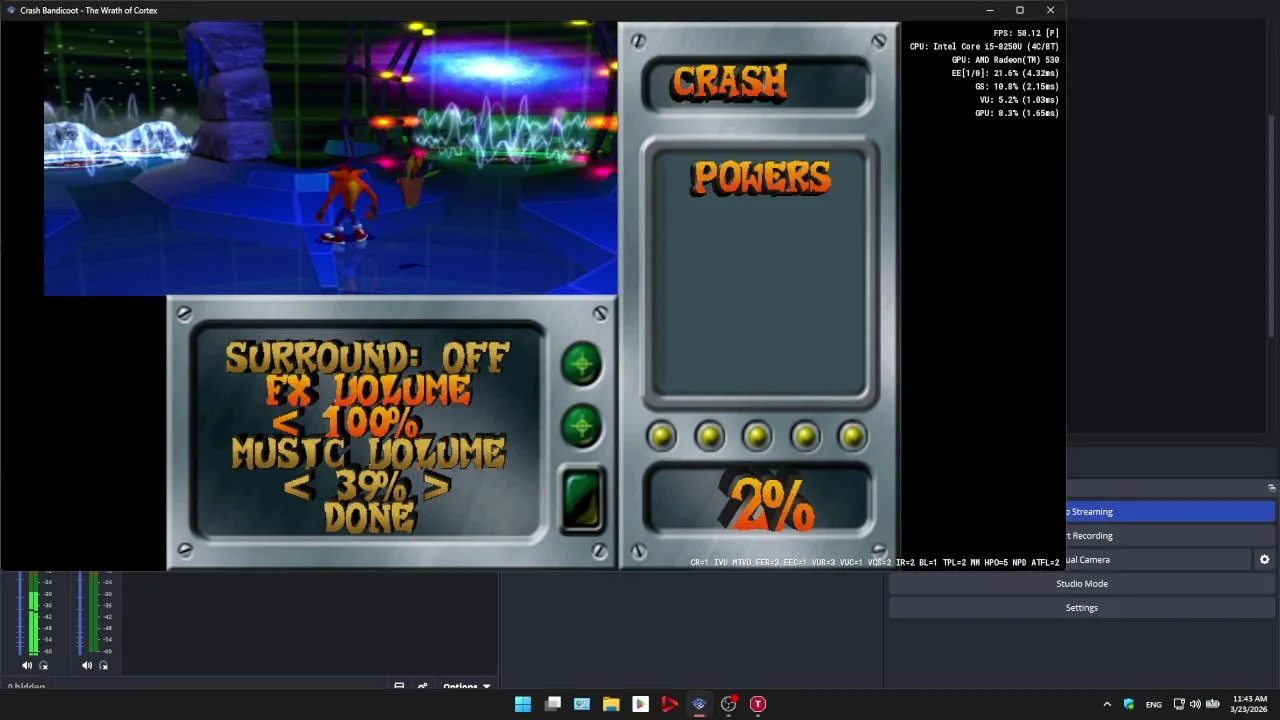
Task: Click the PCSX2 window title icon
Action: click(x=11, y=10)
